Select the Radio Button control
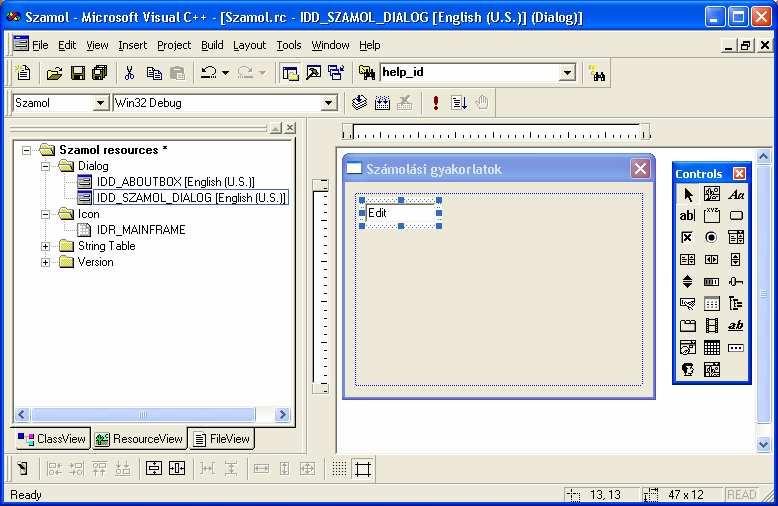The height and width of the screenshot is (506, 778). coord(712,237)
